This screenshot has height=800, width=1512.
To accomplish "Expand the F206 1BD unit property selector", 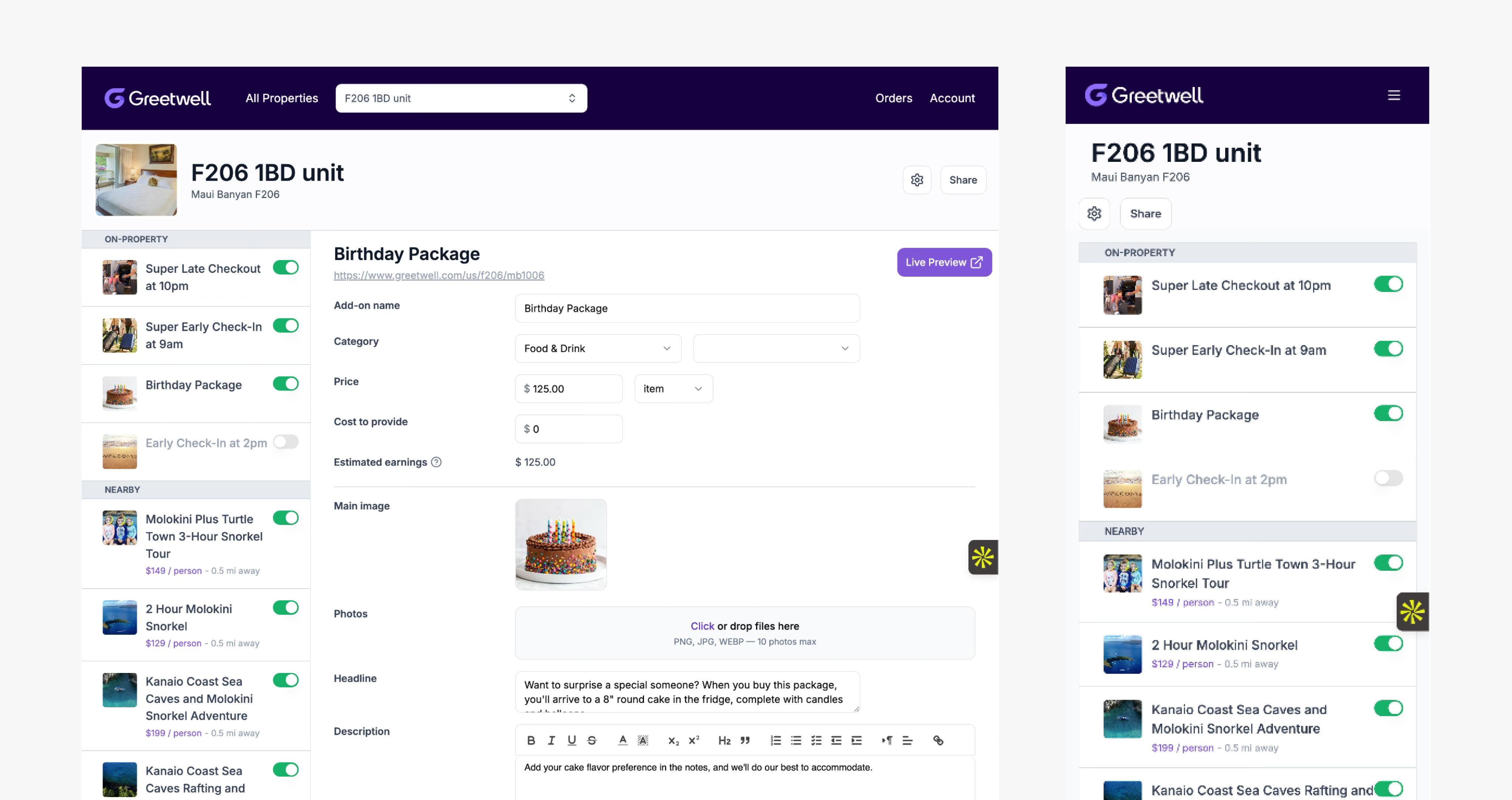I will [x=461, y=99].
